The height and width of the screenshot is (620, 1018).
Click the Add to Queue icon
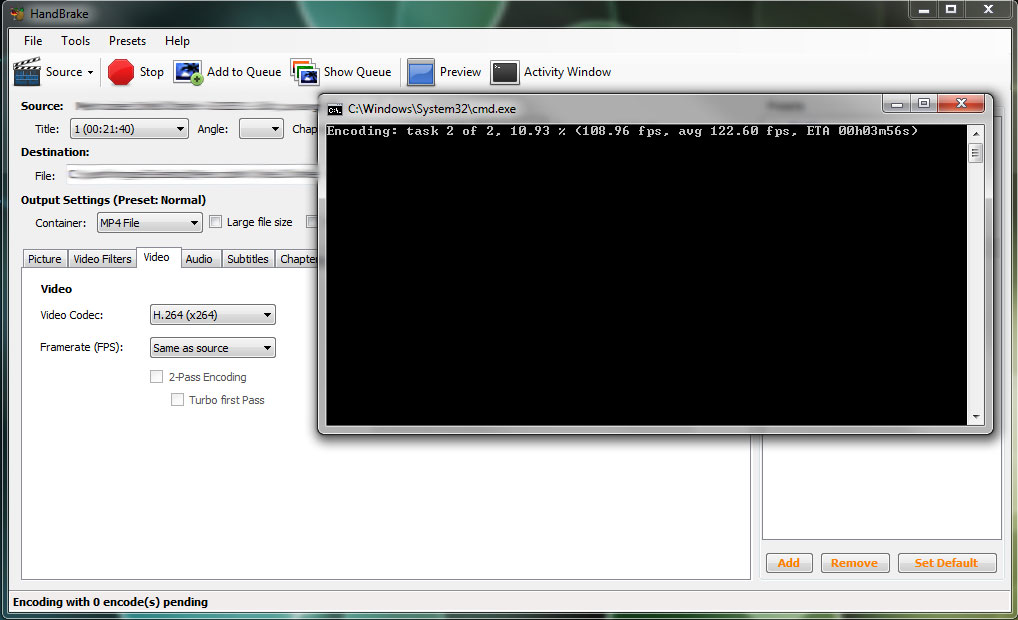(188, 72)
